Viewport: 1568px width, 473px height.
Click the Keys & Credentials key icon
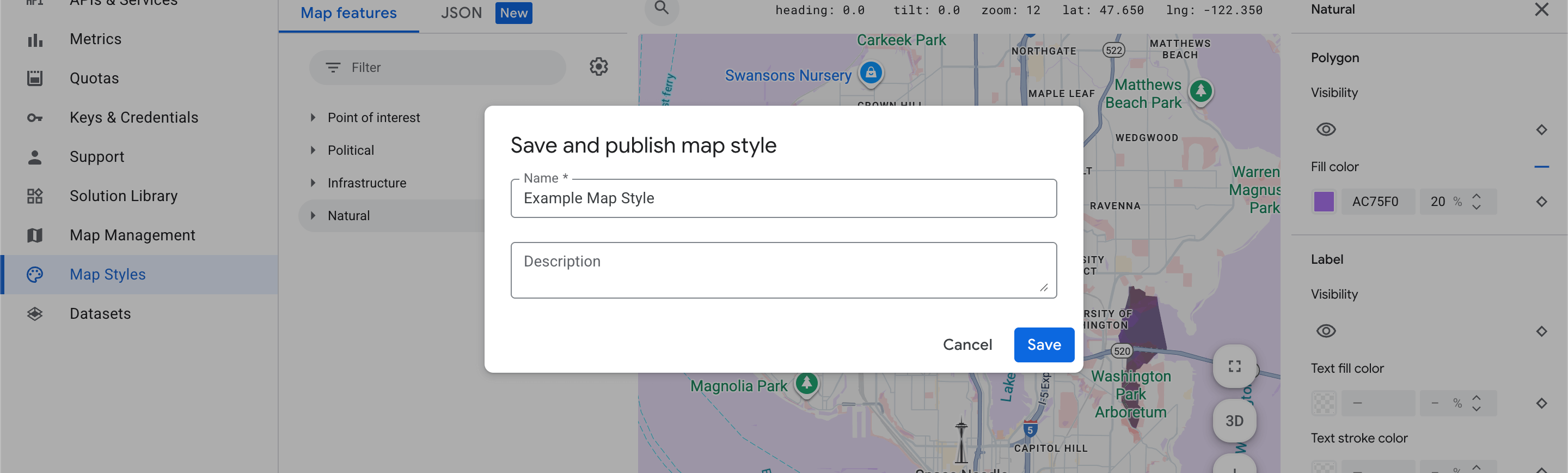point(35,118)
